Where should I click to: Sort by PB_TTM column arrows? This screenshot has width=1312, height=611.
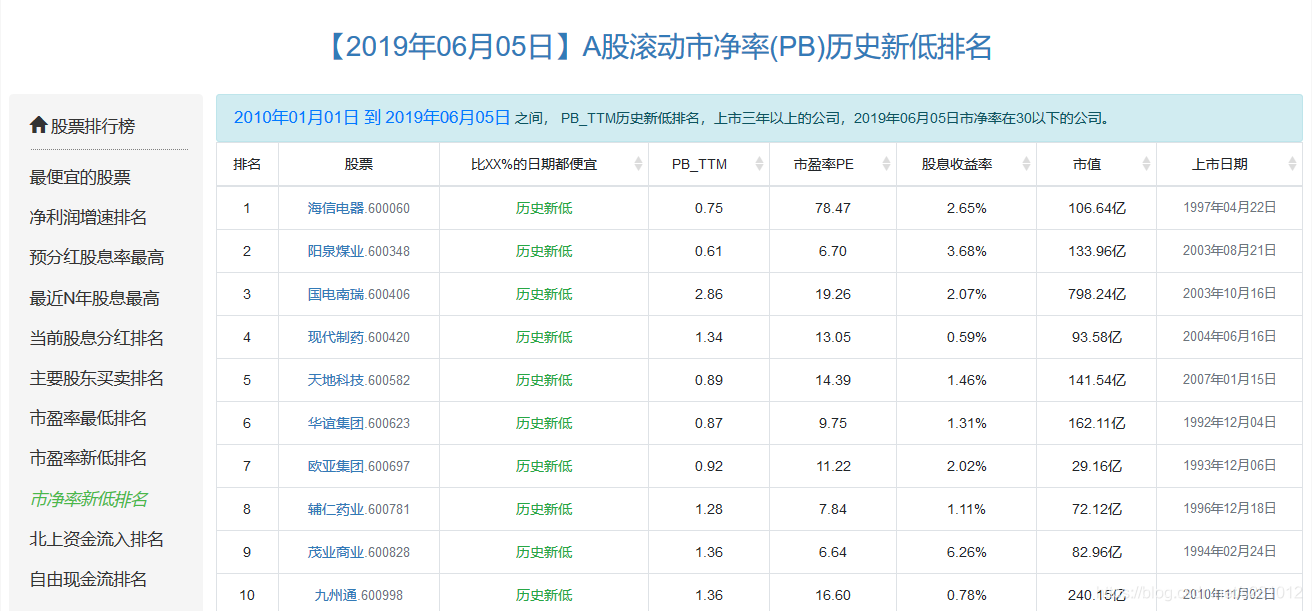[759, 164]
